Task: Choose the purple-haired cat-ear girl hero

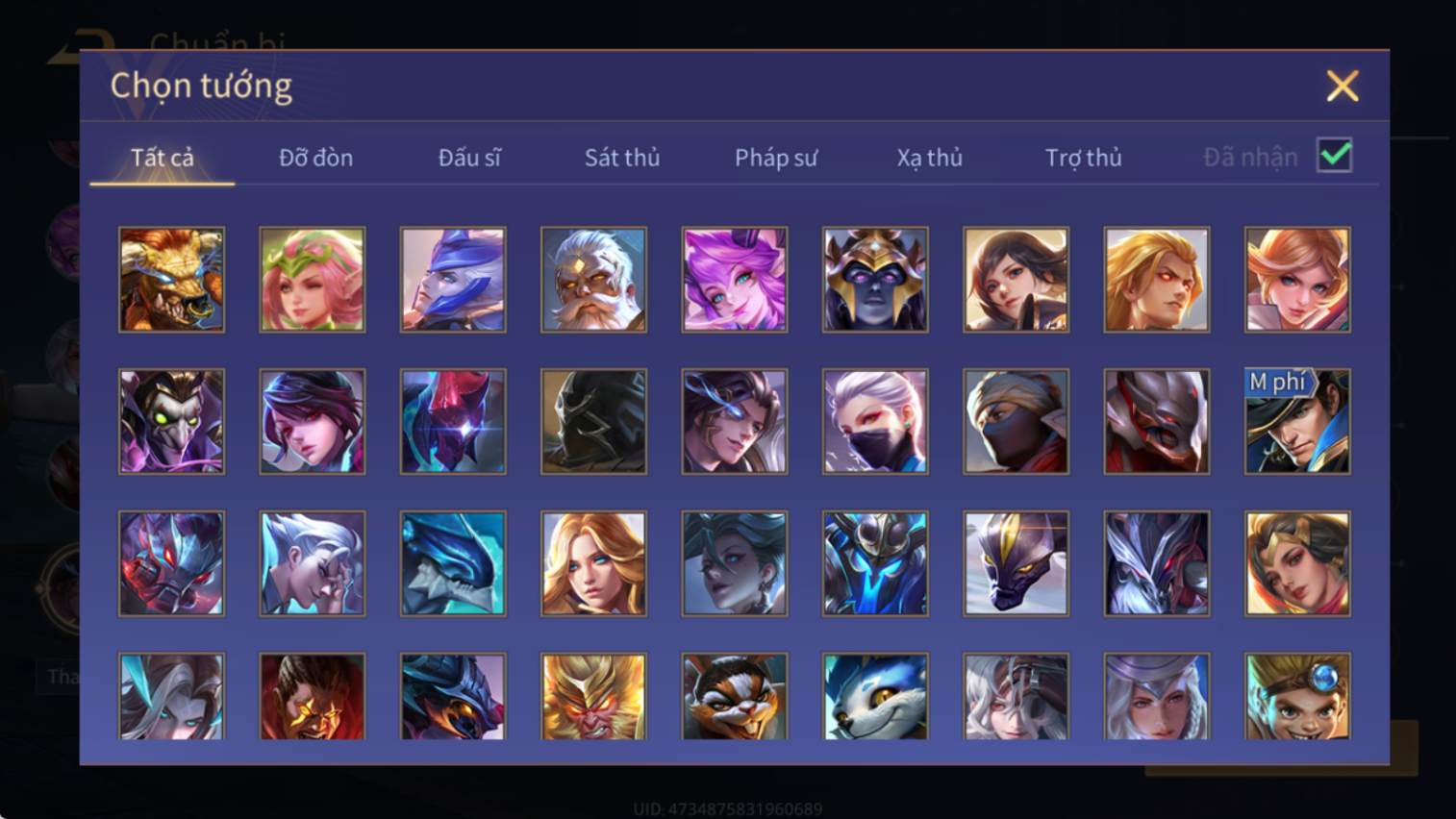Action: [x=735, y=280]
